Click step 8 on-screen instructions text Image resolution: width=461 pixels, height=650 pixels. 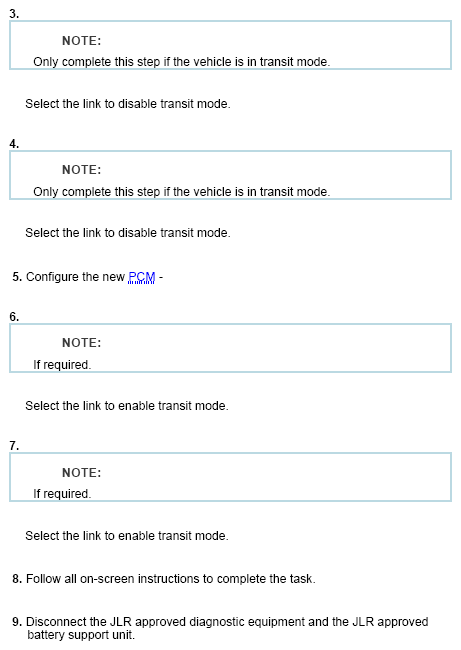pyautogui.click(x=171, y=579)
